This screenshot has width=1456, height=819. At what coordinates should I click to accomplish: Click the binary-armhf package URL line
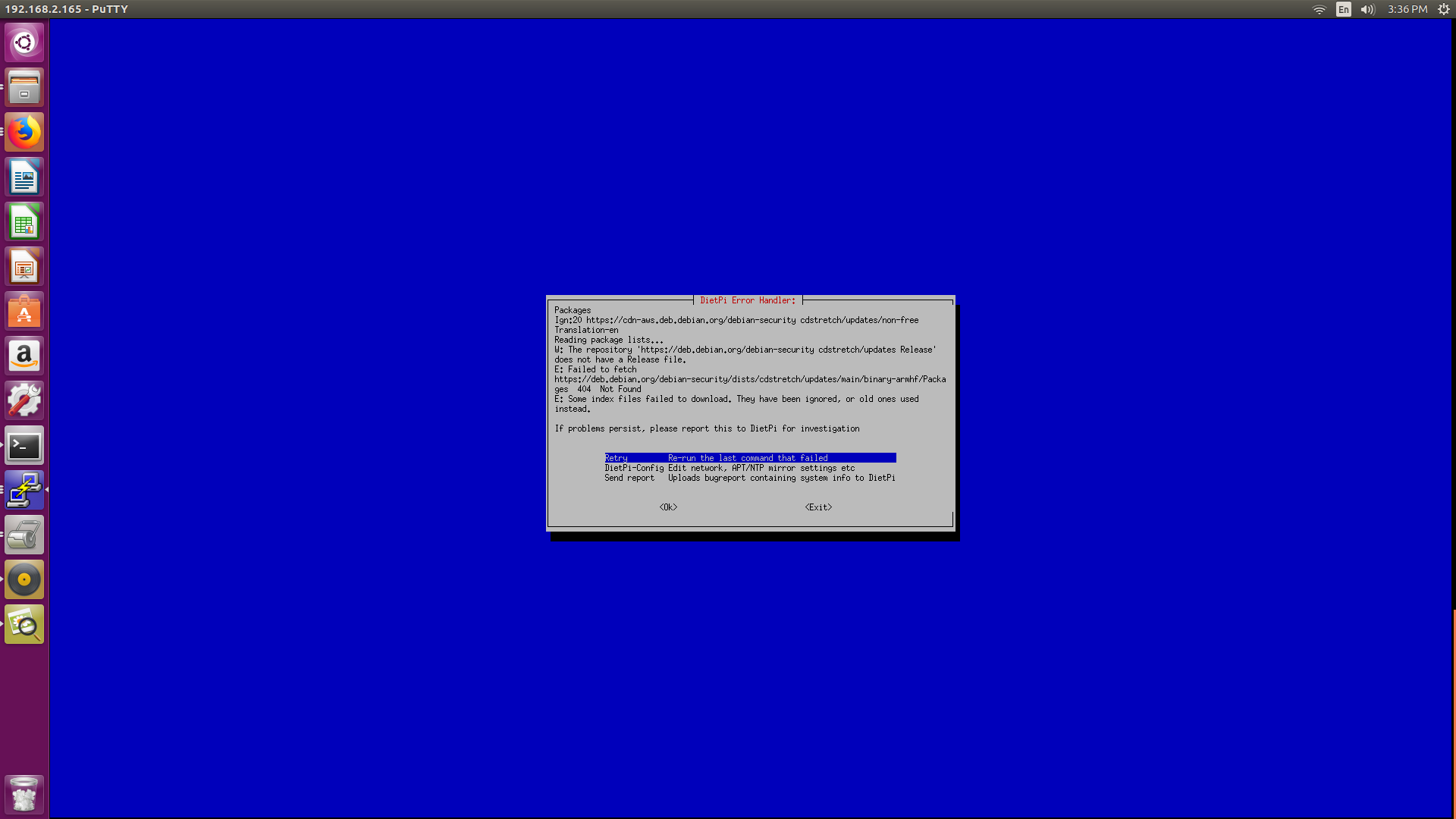click(750, 379)
